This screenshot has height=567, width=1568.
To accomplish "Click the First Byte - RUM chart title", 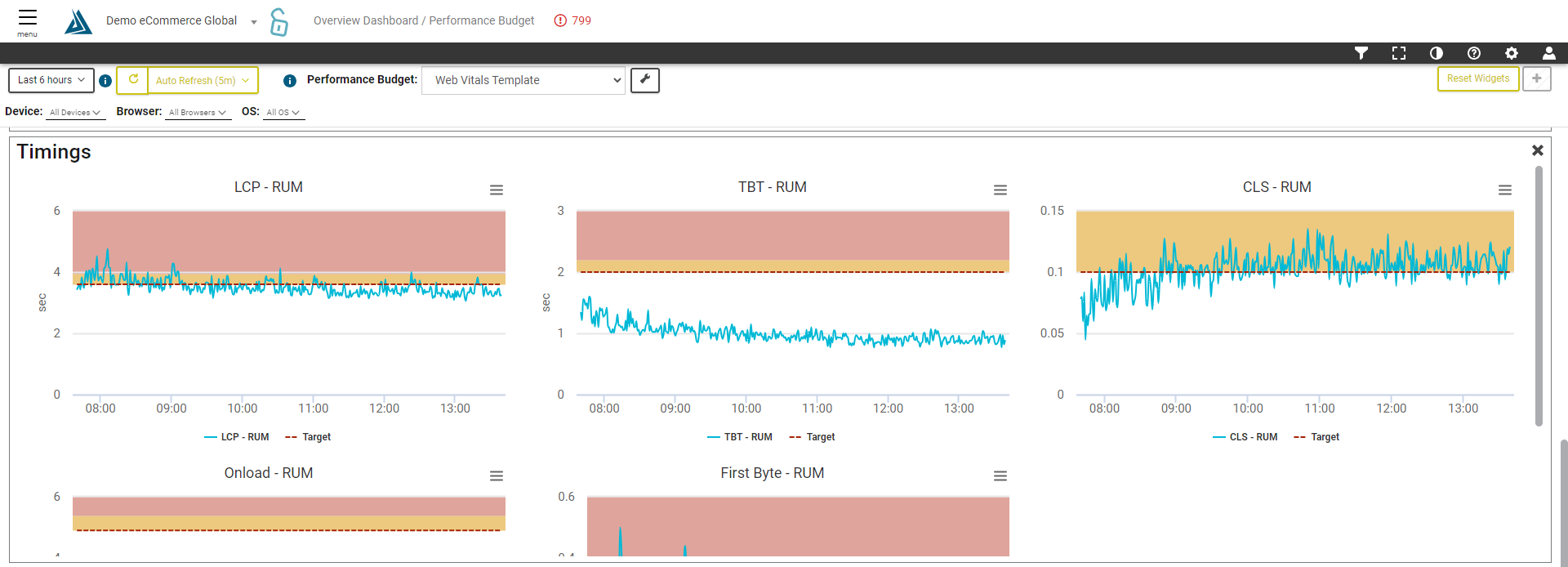I will tap(773, 473).
